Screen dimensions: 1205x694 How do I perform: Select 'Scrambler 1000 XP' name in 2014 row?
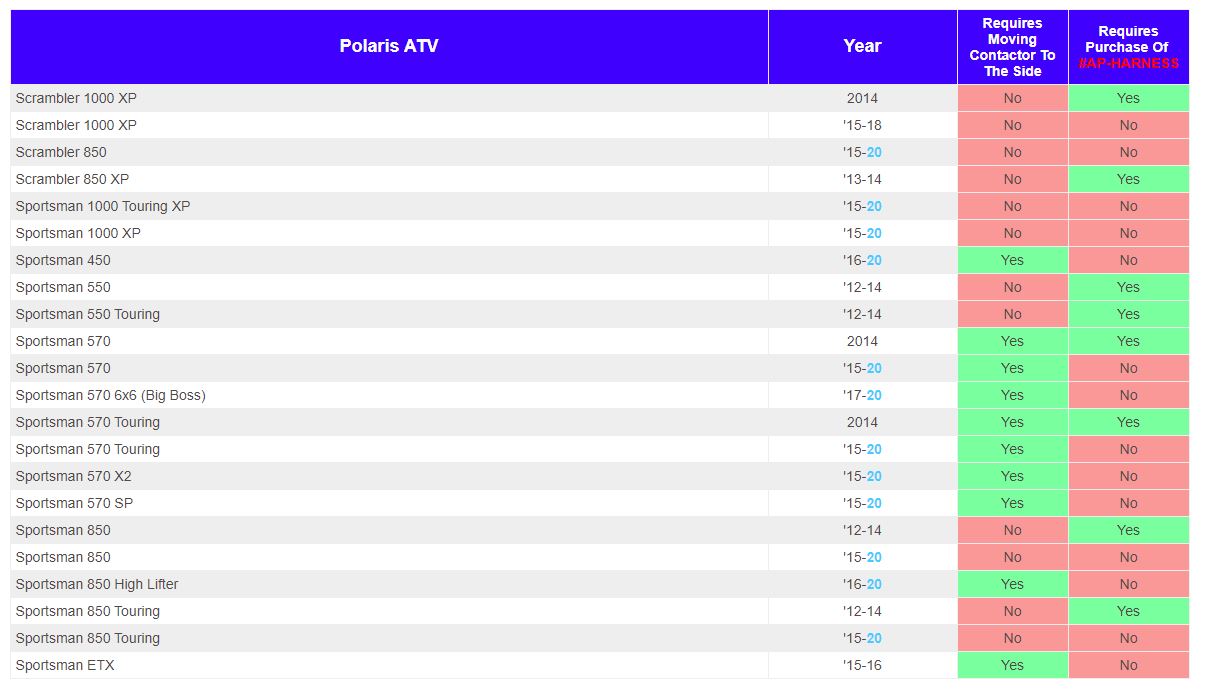76,98
